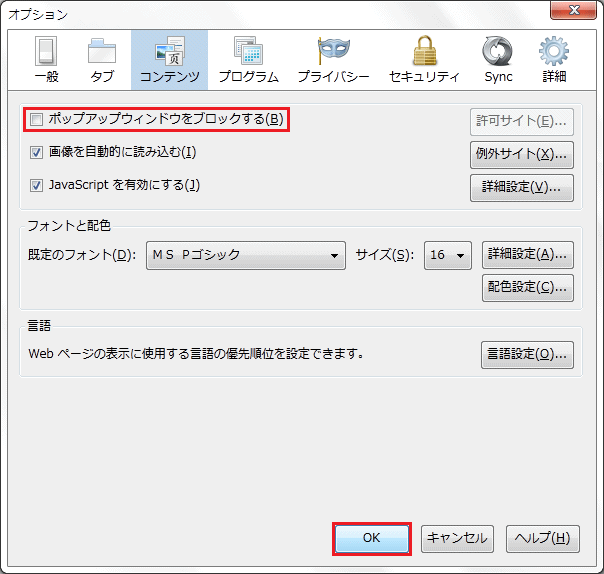Screen dimensions: 604x574
Task: Switch to the タブ options panel
Action: pos(102,60)
